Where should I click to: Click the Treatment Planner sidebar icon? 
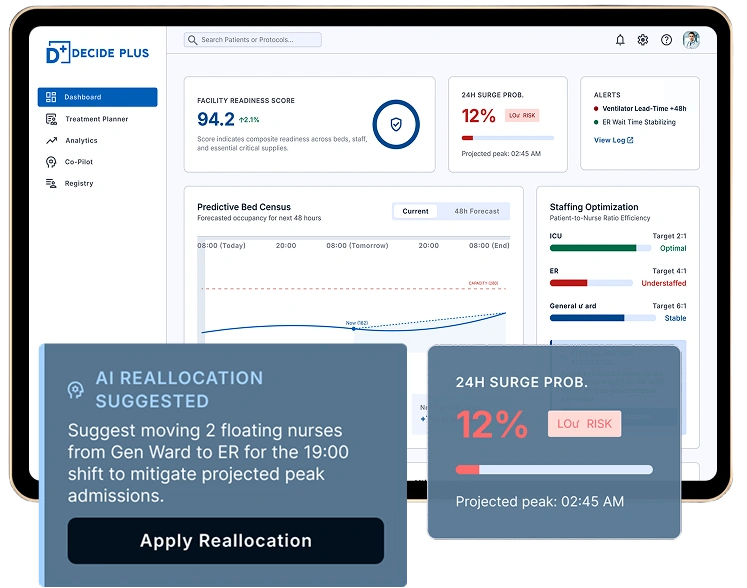point(51,119)
